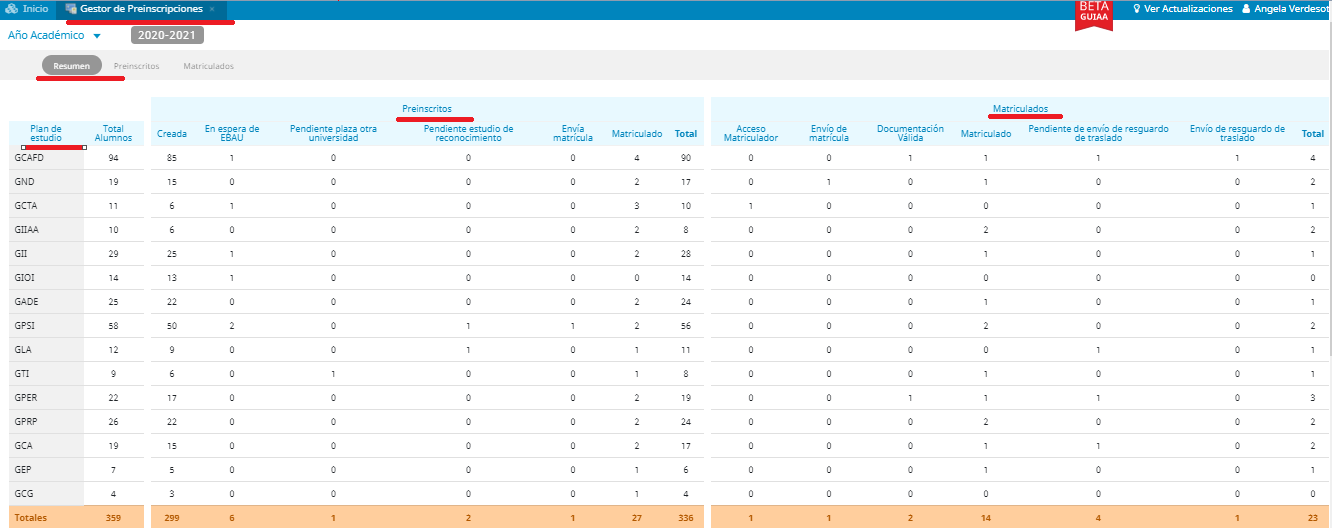Select the Resumen tab
The height and width of the screenshot is (528, 1332).
[72, 66]
